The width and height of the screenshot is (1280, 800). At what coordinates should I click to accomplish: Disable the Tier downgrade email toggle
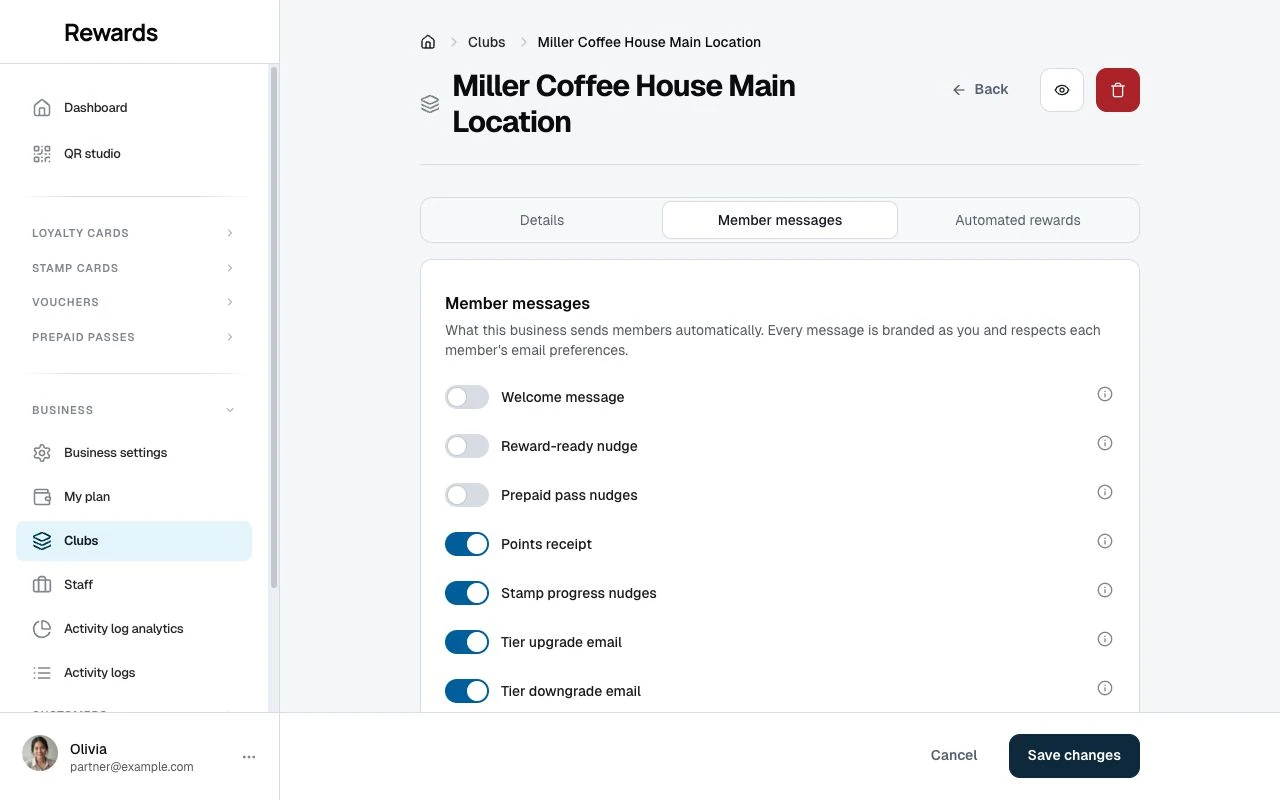[467, 691]
